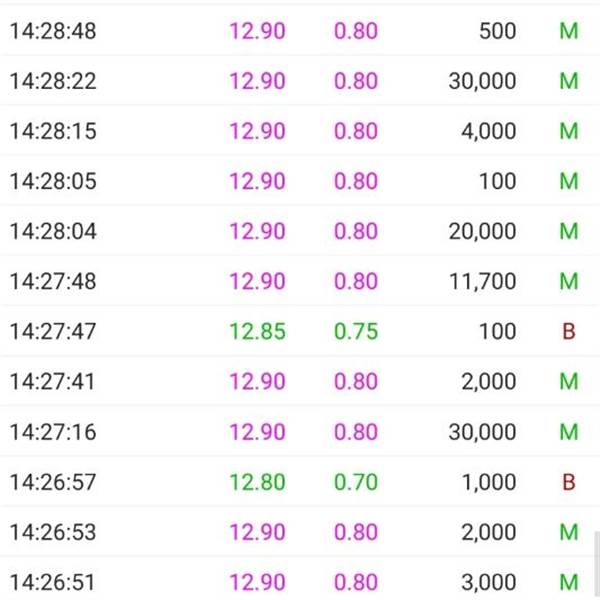Select the B marker on 14:27:47 row
The width and height of the screenshot is (600, 600).
(x=569, y=331)
